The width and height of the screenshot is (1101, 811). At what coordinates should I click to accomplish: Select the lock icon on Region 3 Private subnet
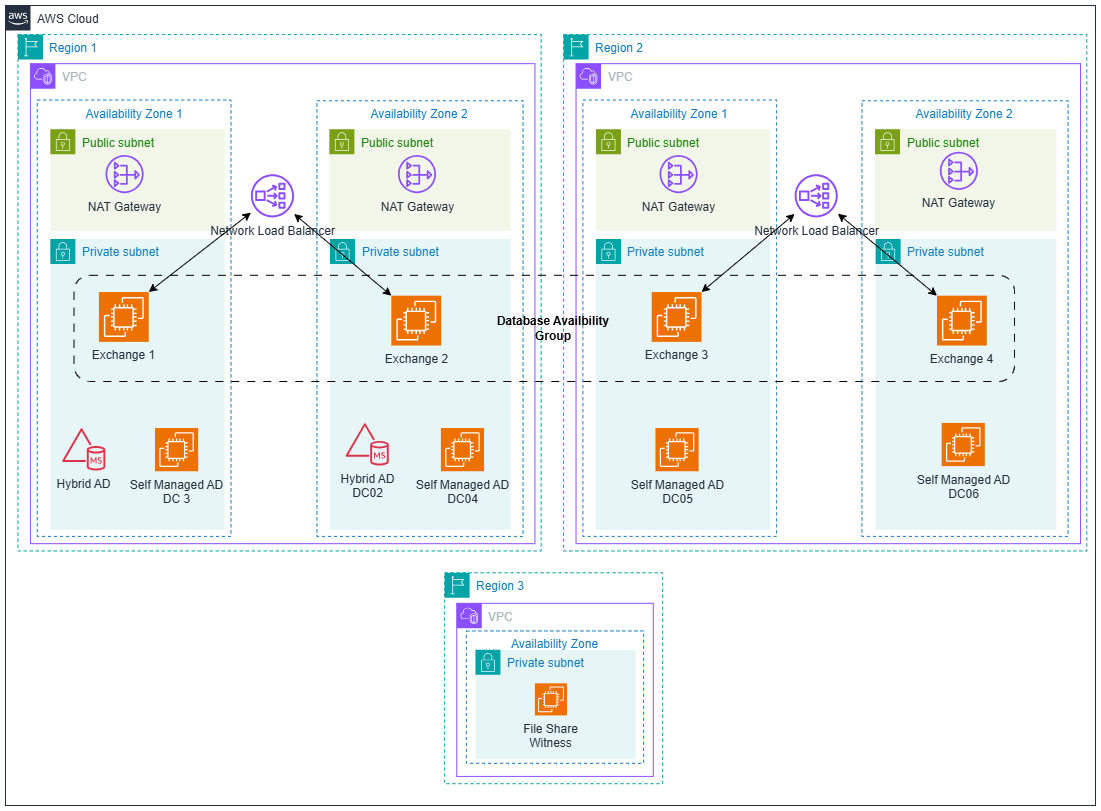(x=487, y=662)
